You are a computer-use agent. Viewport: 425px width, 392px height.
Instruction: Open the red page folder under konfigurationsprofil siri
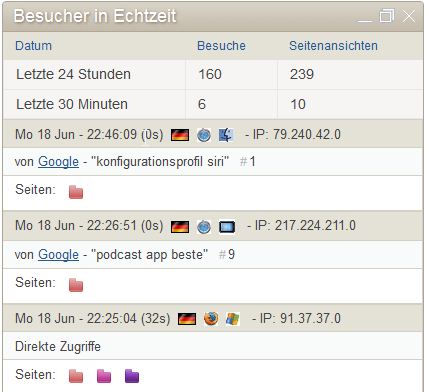coord(76,192)
